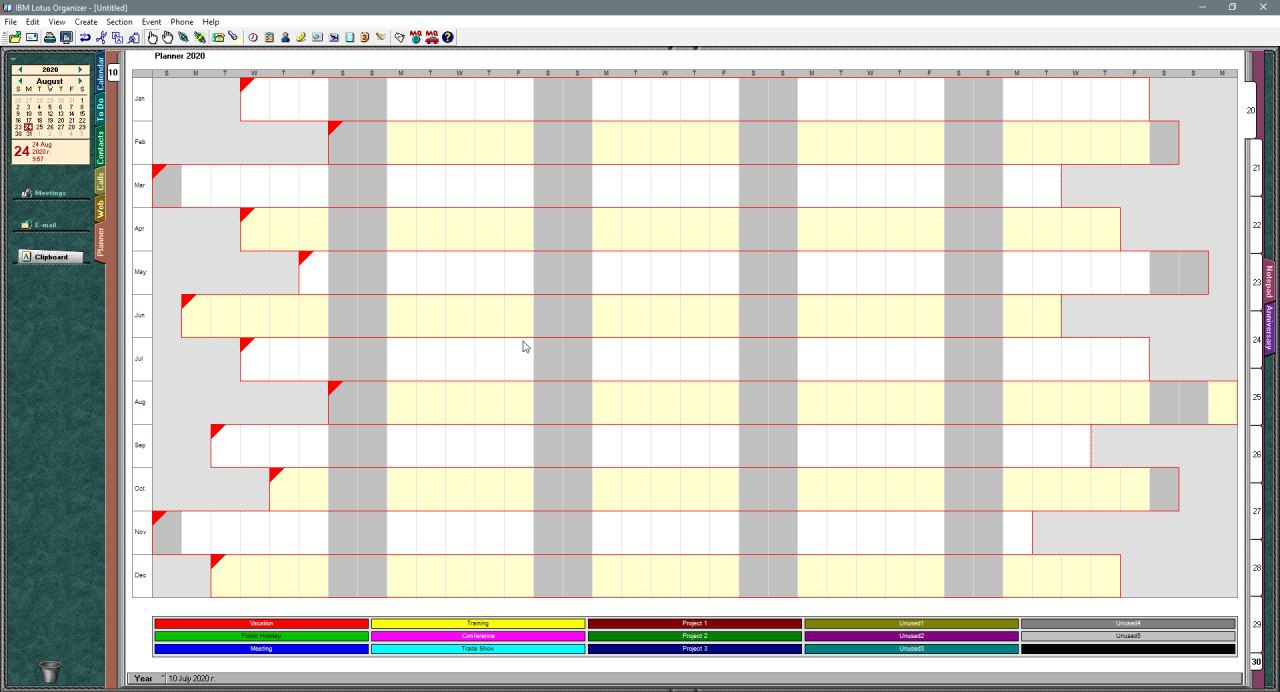The width and height of the screenshot is (1280, 692).
Task: Open the File menu
Action: coord(11,21)
